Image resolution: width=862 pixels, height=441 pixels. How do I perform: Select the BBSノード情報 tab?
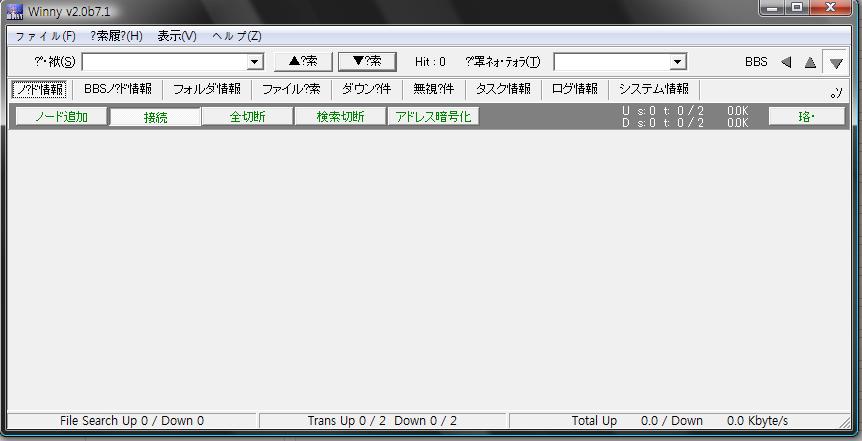(118, 89)
